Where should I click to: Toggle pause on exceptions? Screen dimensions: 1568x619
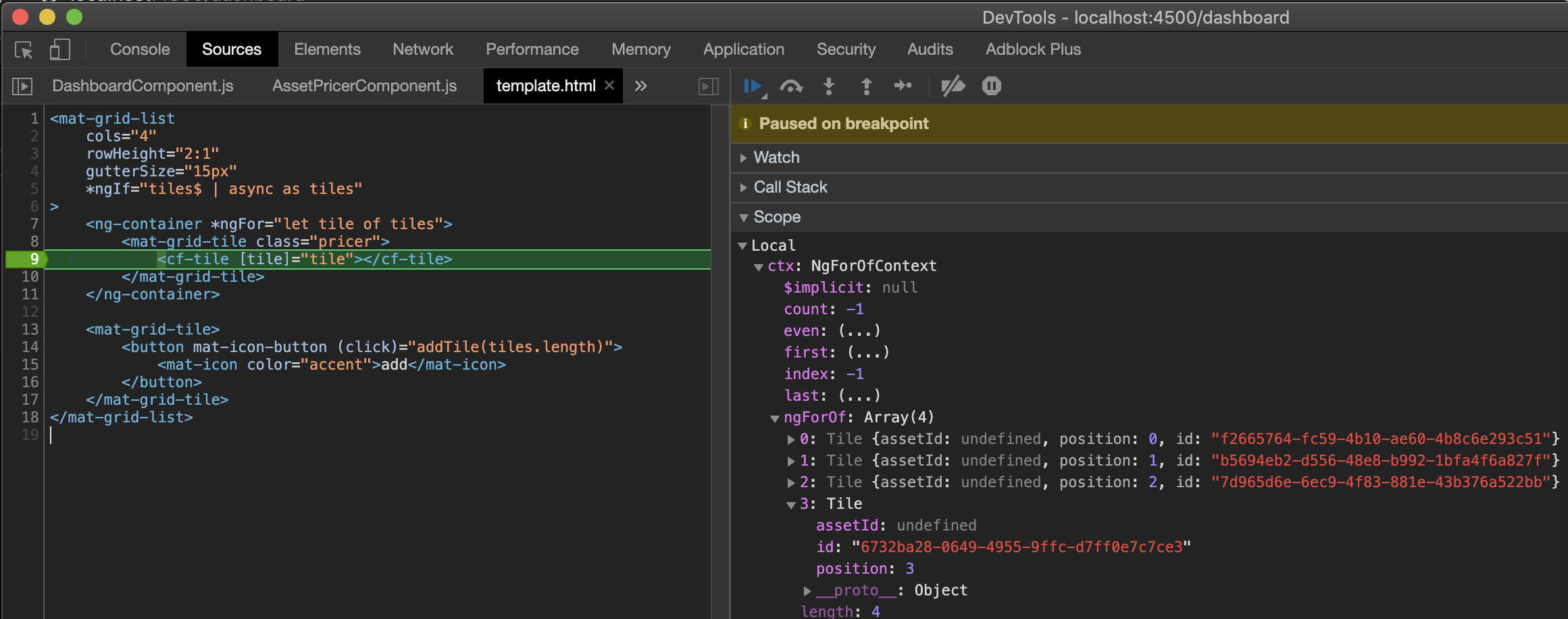click(990, 86)
